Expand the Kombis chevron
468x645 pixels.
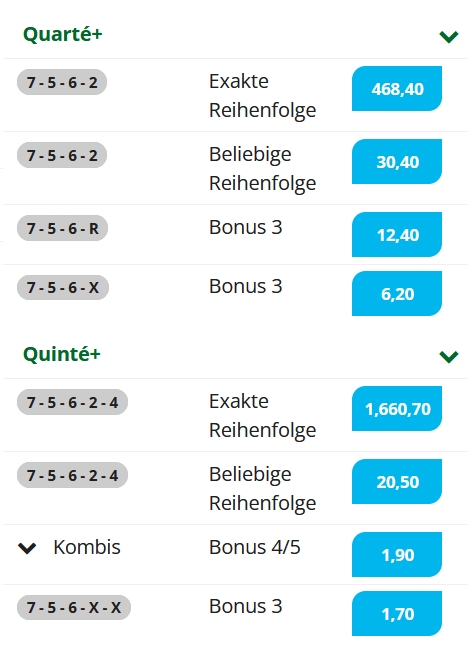click(27, 548)
